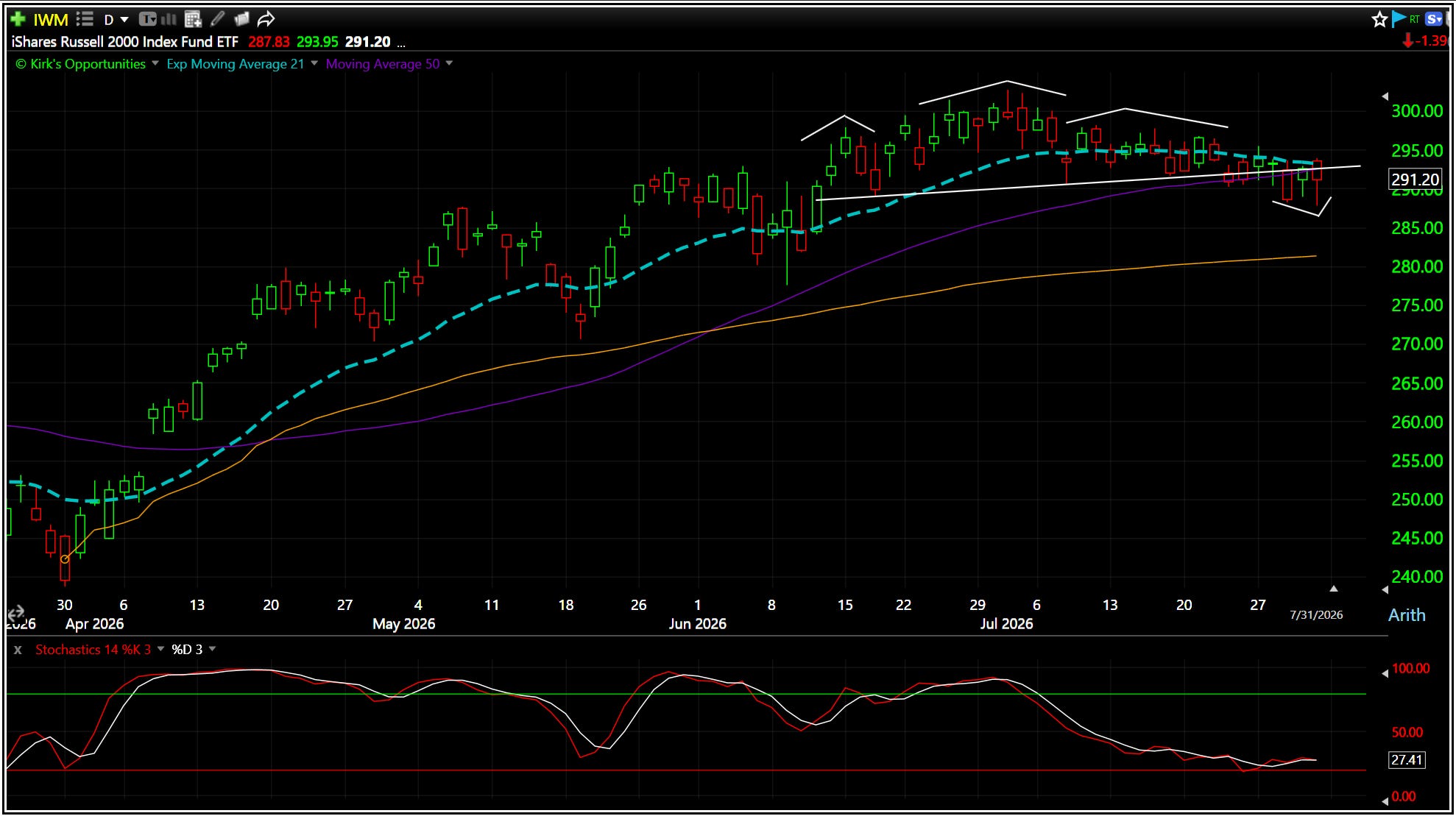Click the calendar grid with plus icon
1456x816 pixels.
(x=193, y=19)
